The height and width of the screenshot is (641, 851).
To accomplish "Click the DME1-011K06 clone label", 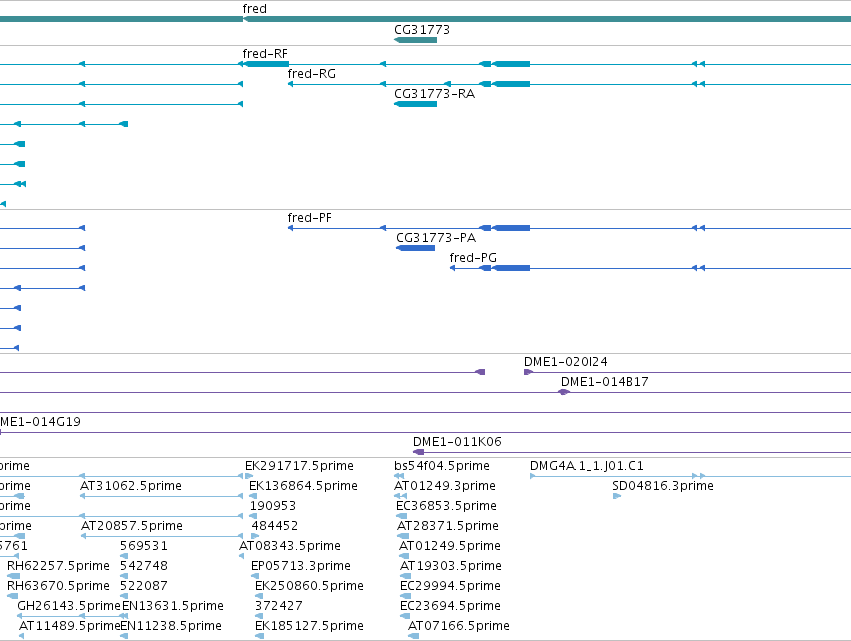I will [457, 442].
